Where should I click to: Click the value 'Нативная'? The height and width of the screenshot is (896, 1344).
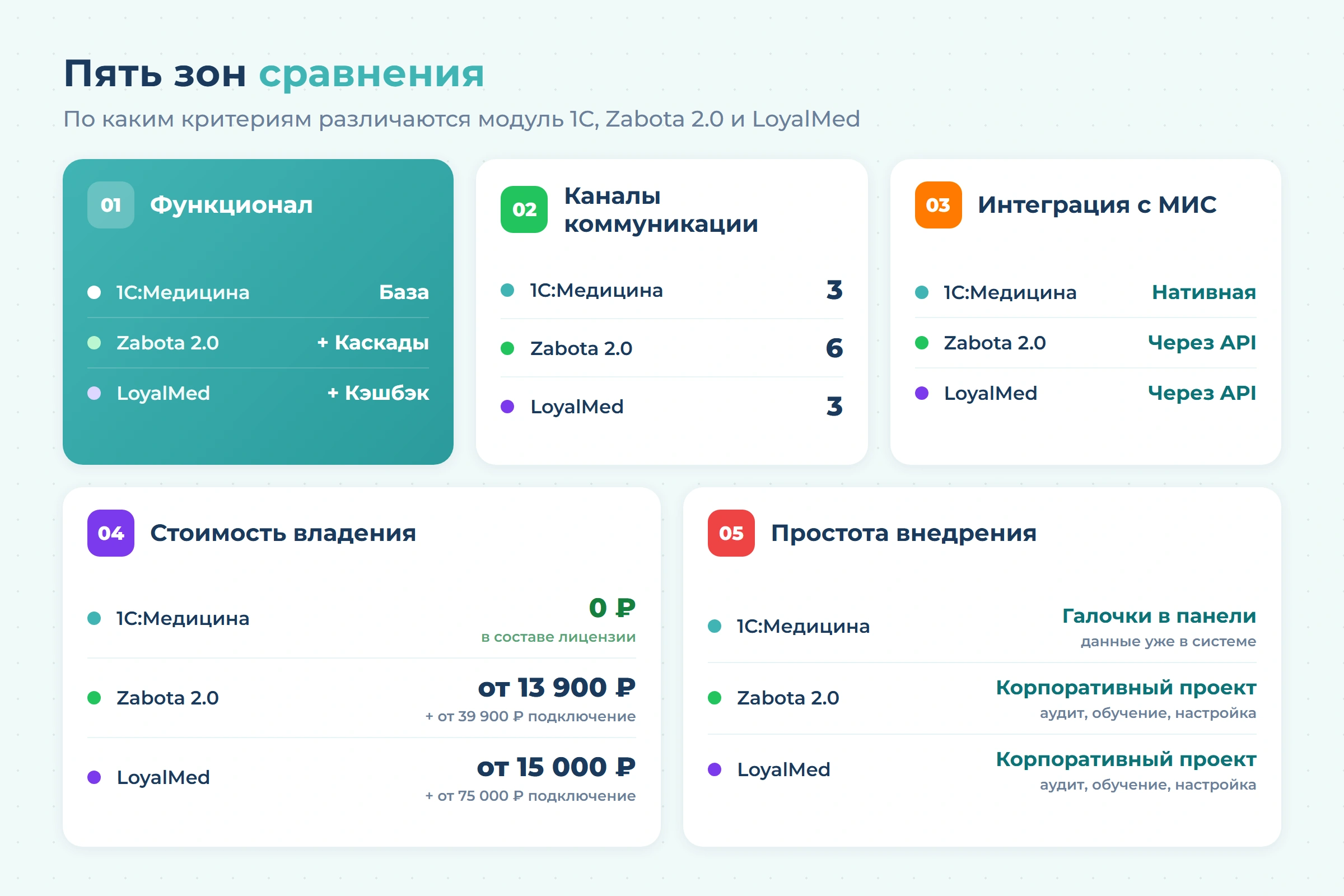[1204, 292]
